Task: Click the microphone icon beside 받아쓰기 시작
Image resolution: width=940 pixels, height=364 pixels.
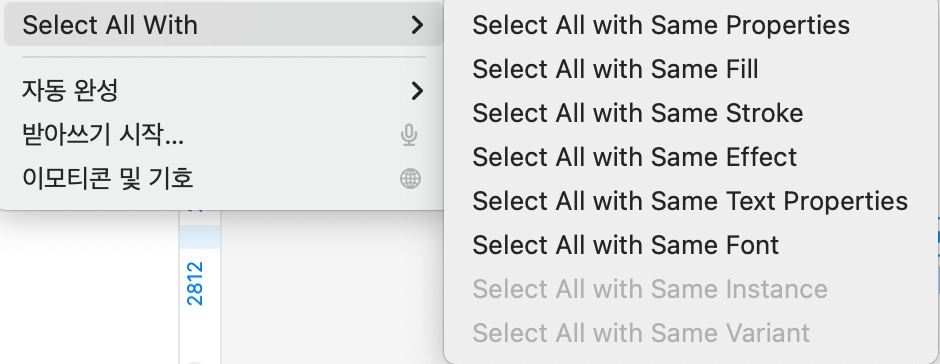Action: (x=409, y=135)
